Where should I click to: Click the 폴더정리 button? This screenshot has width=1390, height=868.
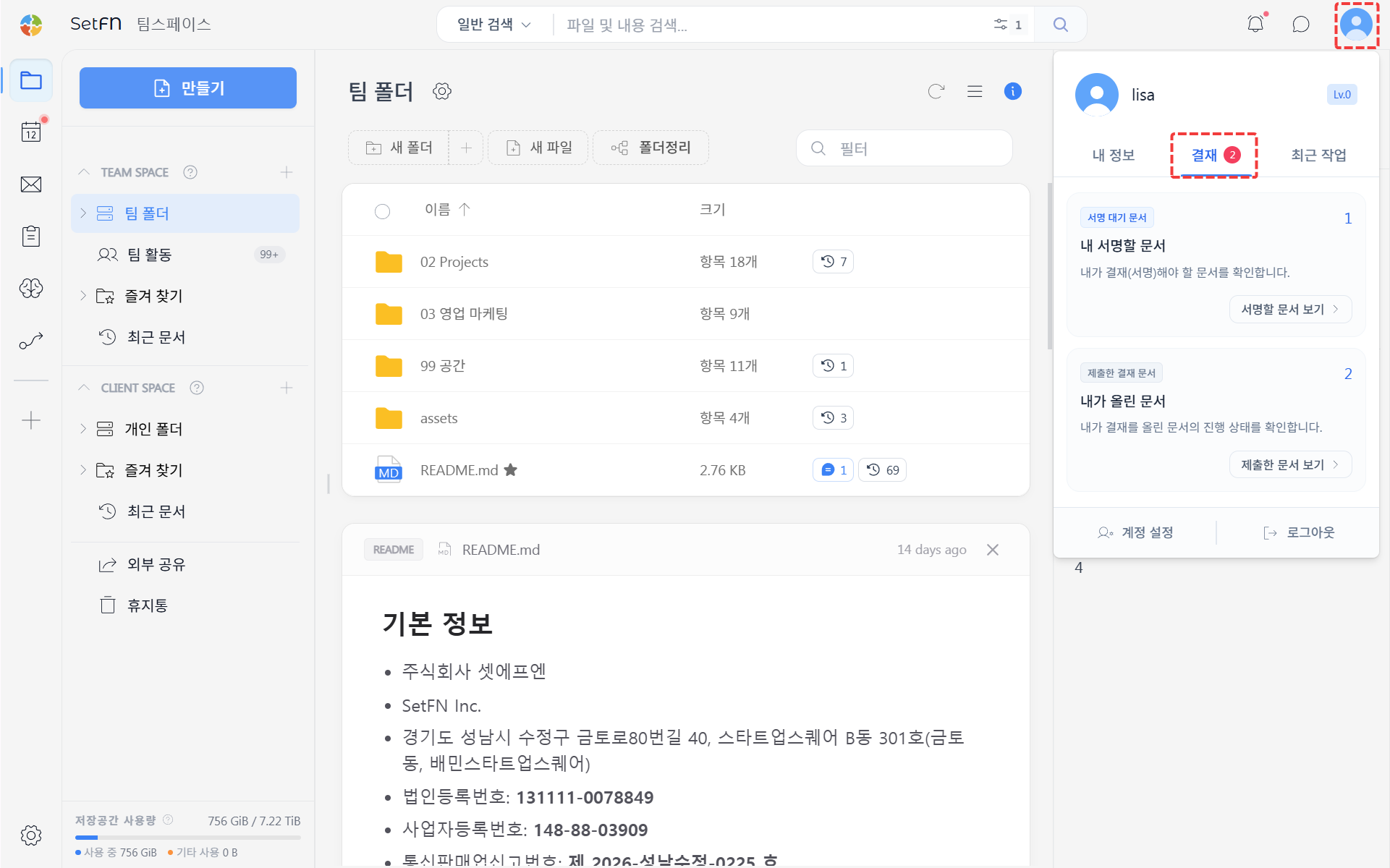650,148
